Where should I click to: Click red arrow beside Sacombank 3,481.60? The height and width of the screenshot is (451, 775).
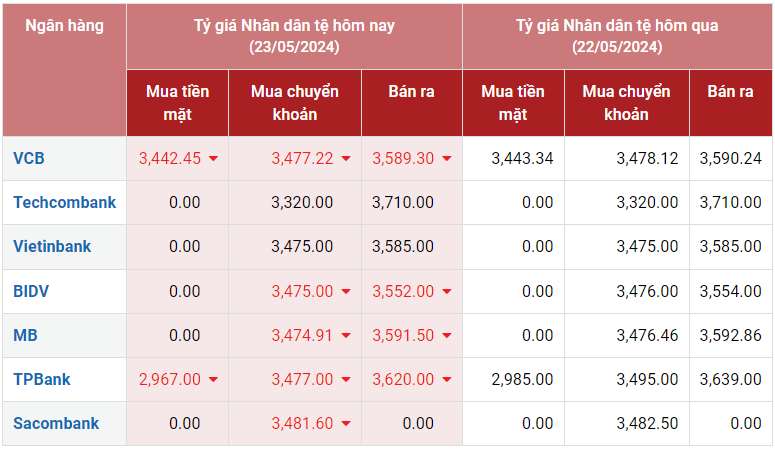click(x=346, y=424)
